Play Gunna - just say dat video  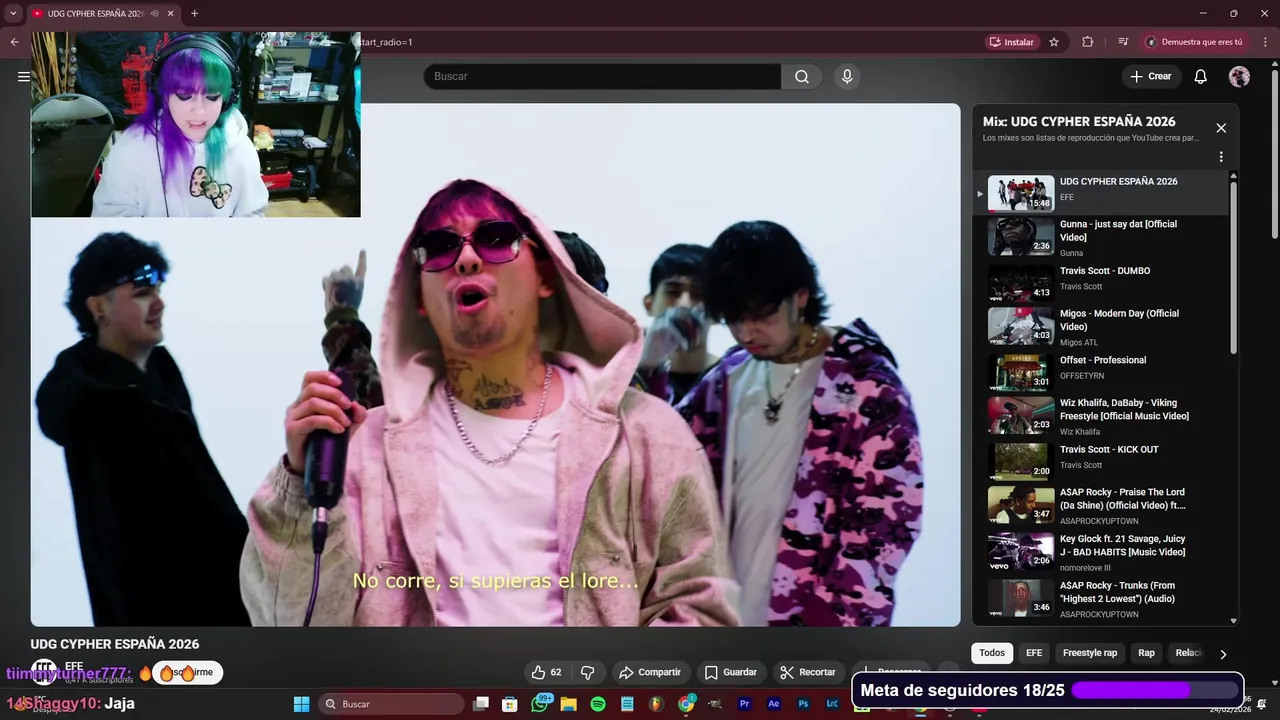1100,237
